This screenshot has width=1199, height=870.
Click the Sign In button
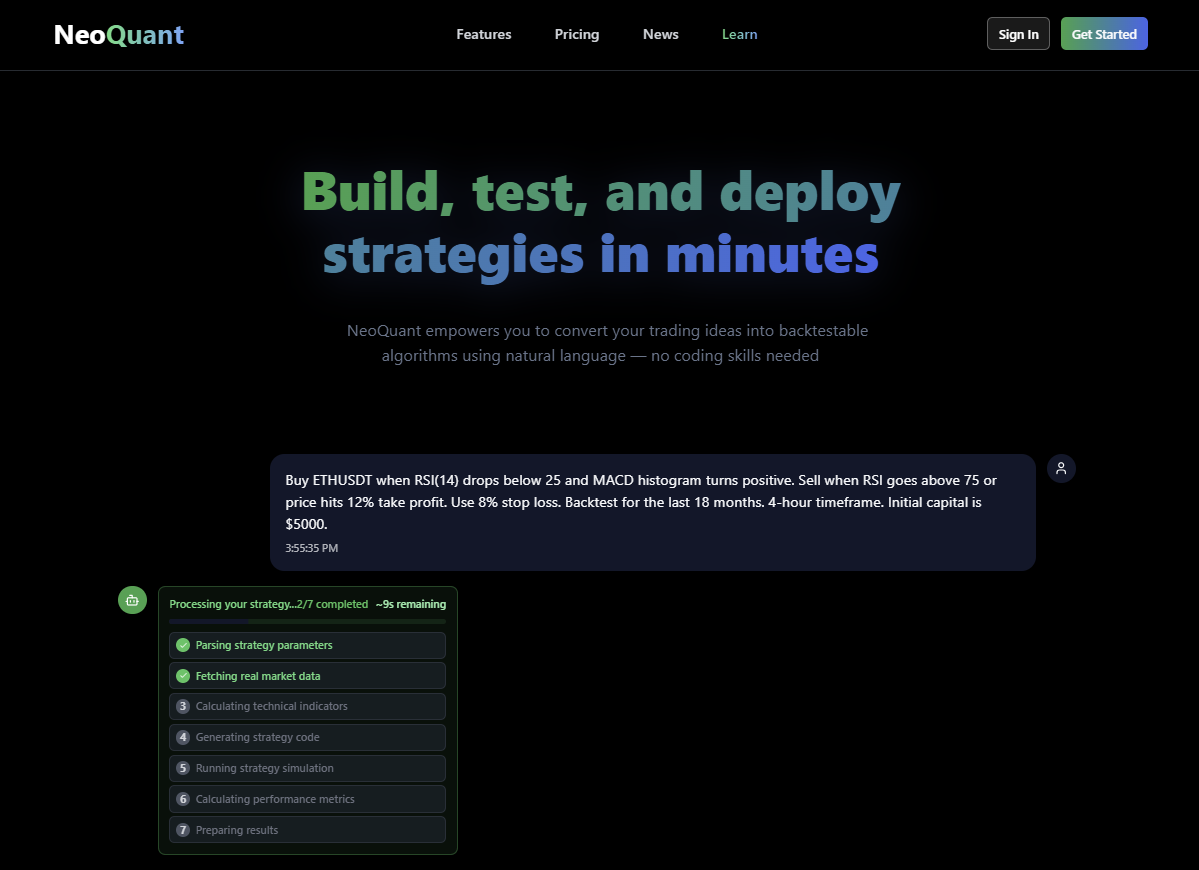click(1018, 33)
